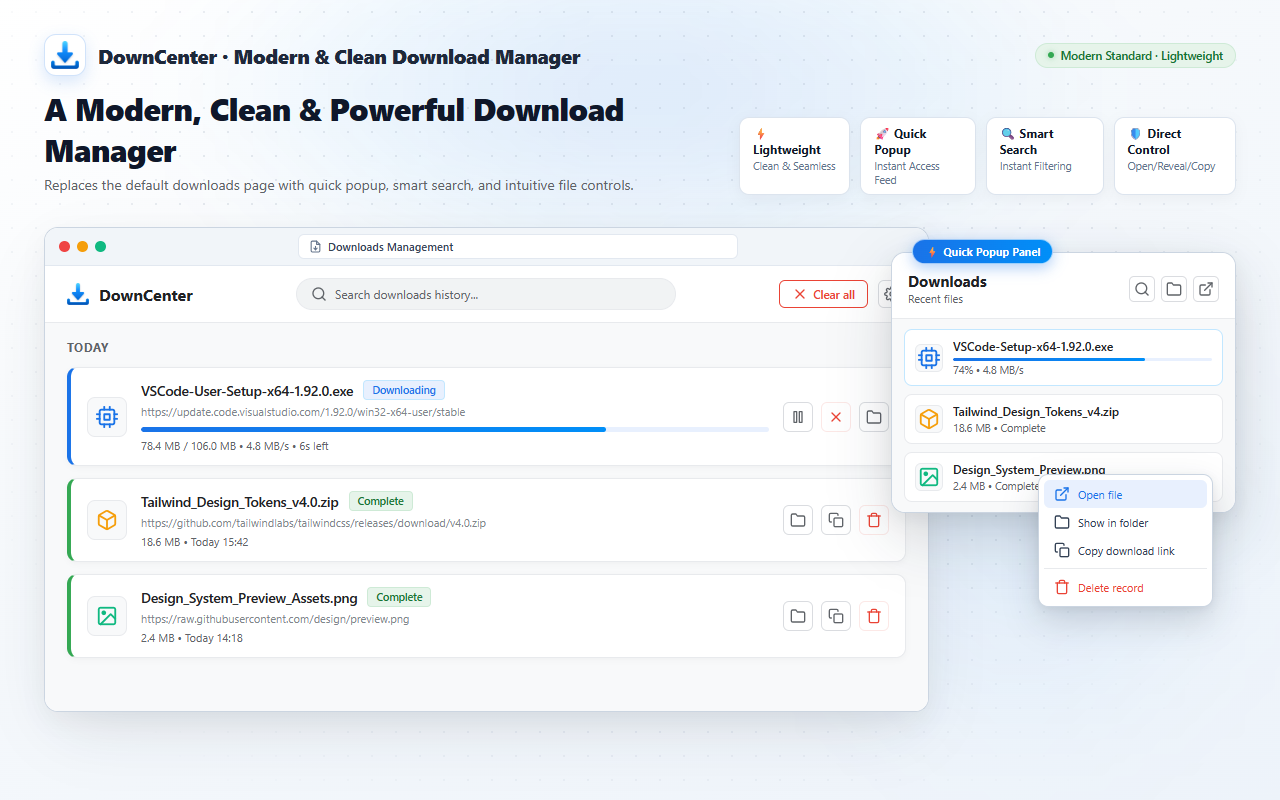
Task: Click the raw.githubusercontent.com URL text
Action: click(x=275, y=619)
